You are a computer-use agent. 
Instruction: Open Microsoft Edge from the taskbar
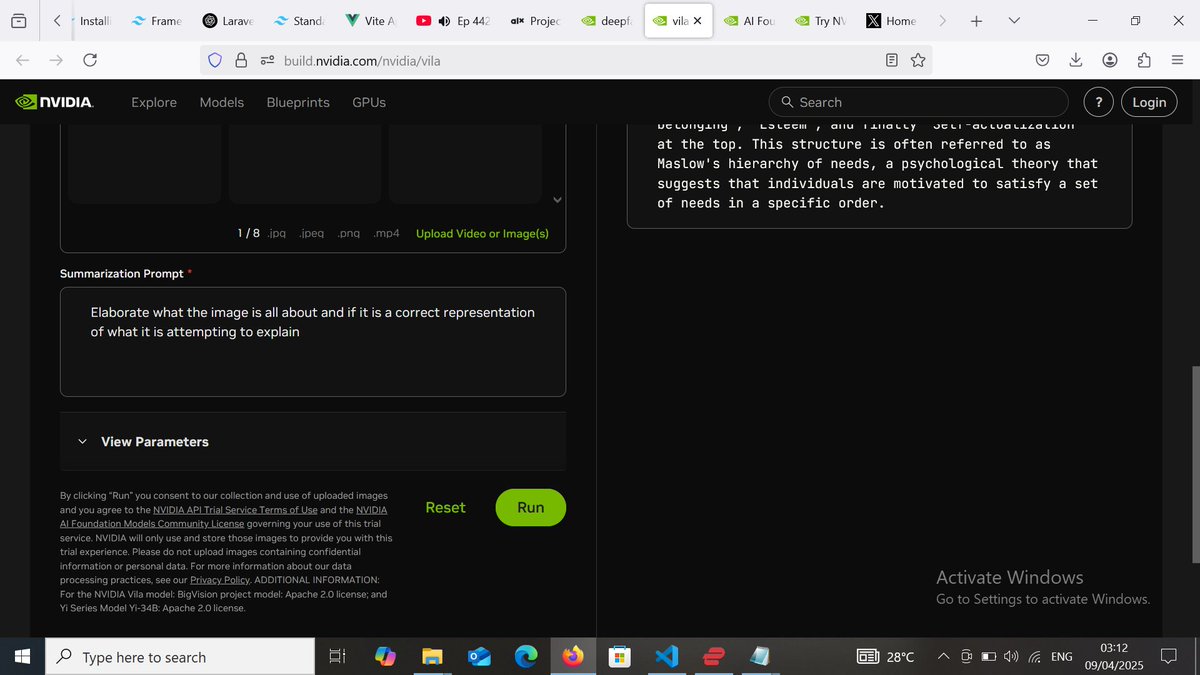tap(526, 657)
